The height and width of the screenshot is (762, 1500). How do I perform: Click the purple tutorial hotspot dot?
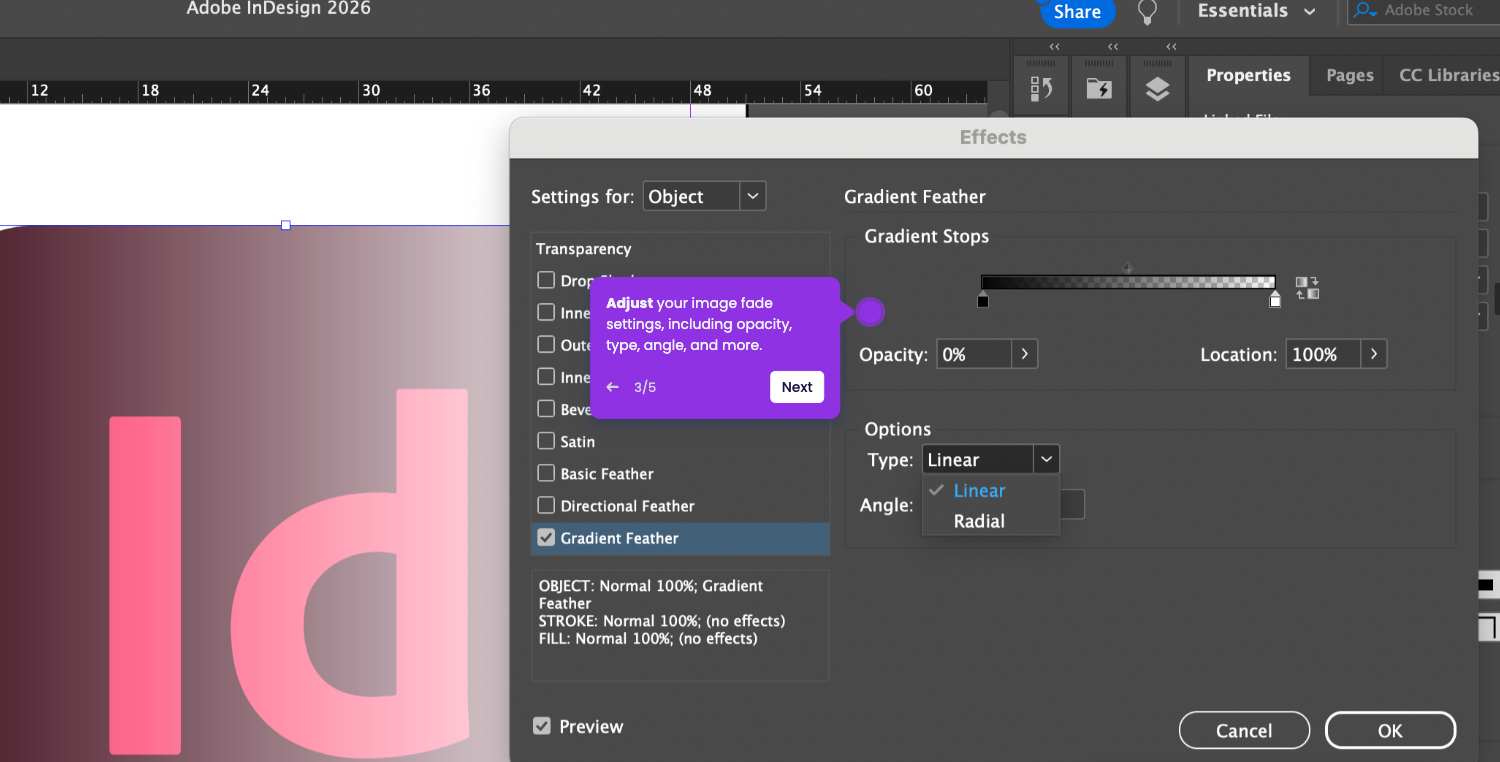[x=870, y=312]
